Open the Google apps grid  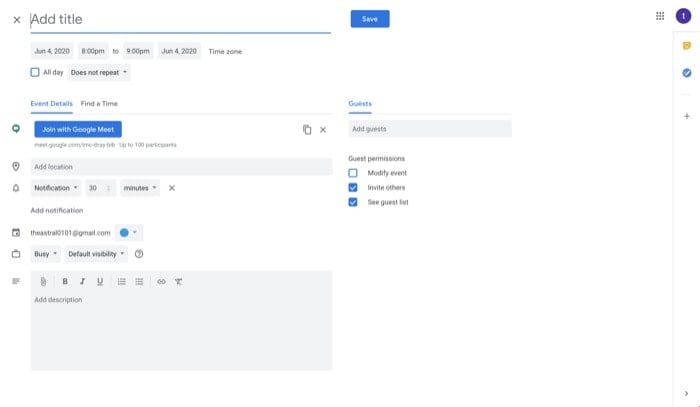pos(660,16)
